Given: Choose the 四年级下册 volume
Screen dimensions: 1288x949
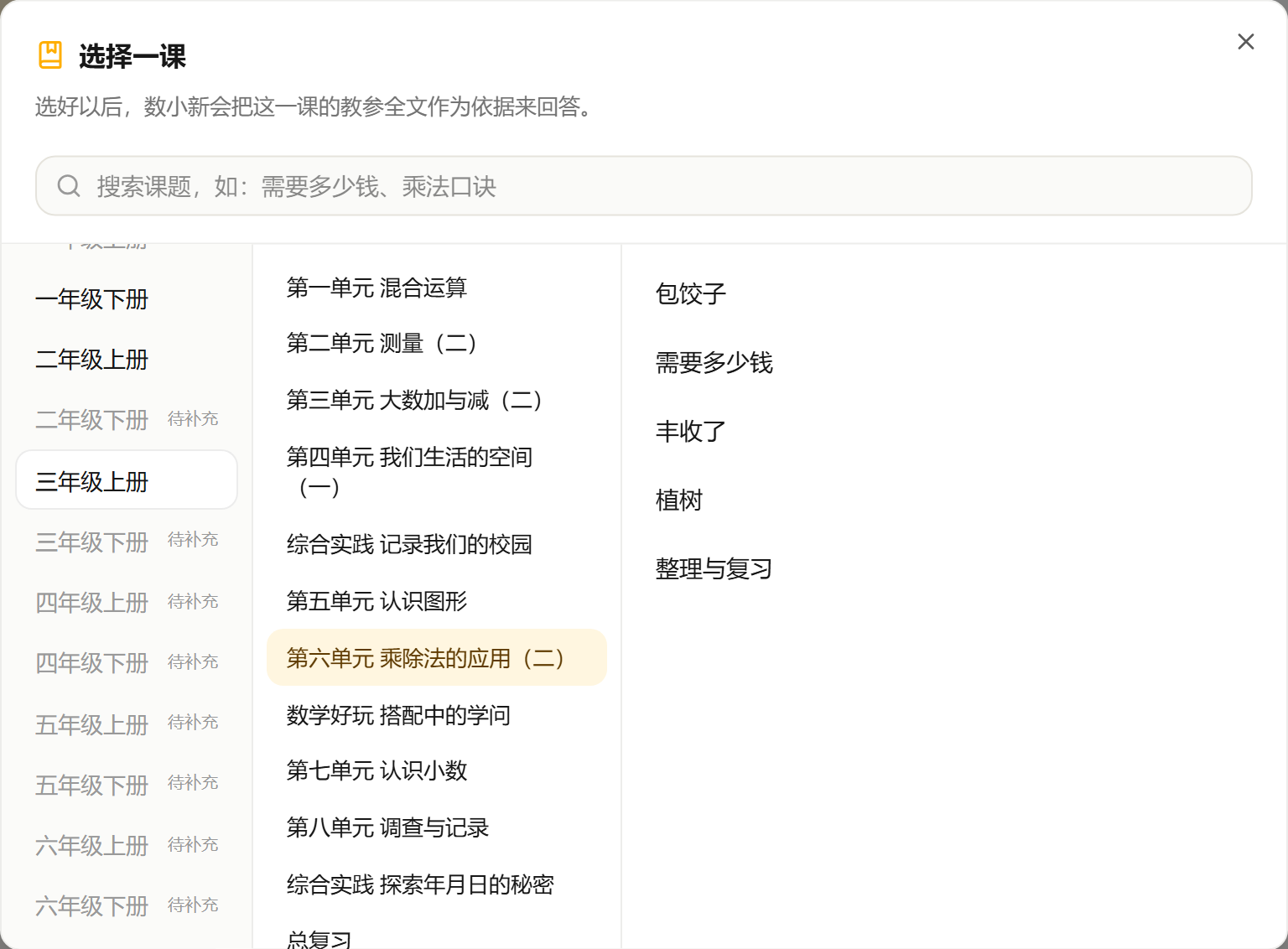Looking at the screenshot, I should click(127, 662).
